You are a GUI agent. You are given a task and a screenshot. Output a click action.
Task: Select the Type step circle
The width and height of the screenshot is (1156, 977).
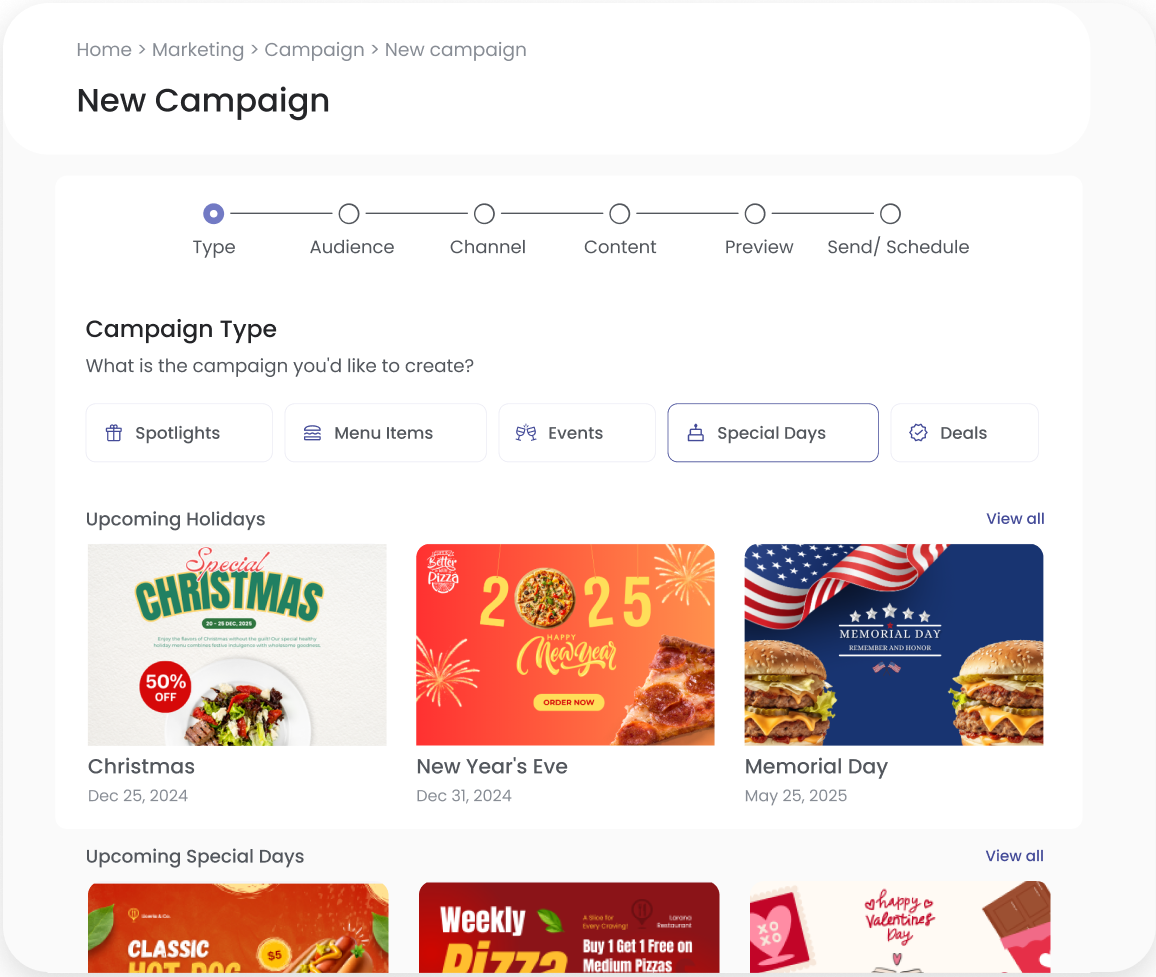214,214
